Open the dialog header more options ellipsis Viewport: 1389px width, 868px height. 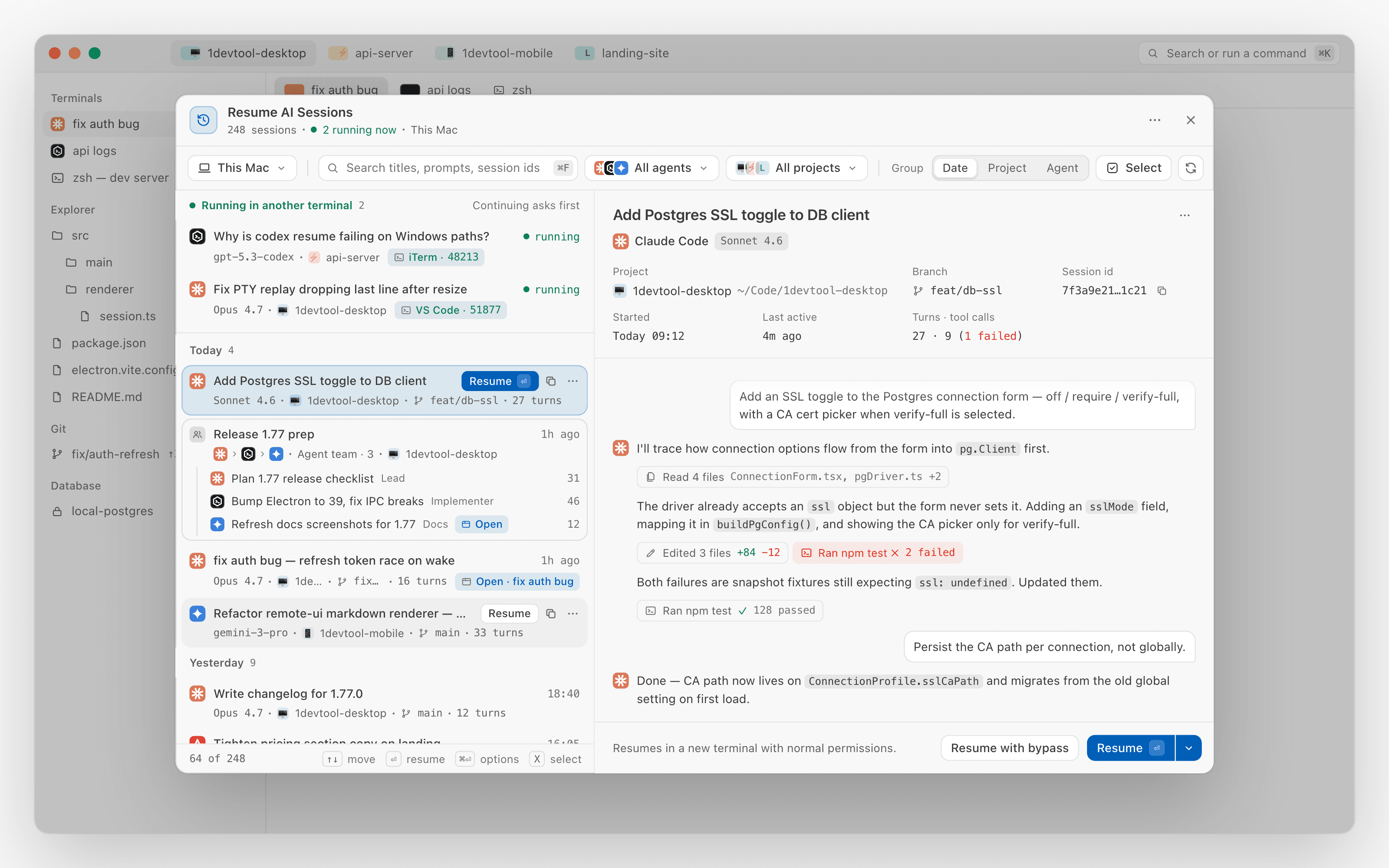click(x=1155, y=120)
